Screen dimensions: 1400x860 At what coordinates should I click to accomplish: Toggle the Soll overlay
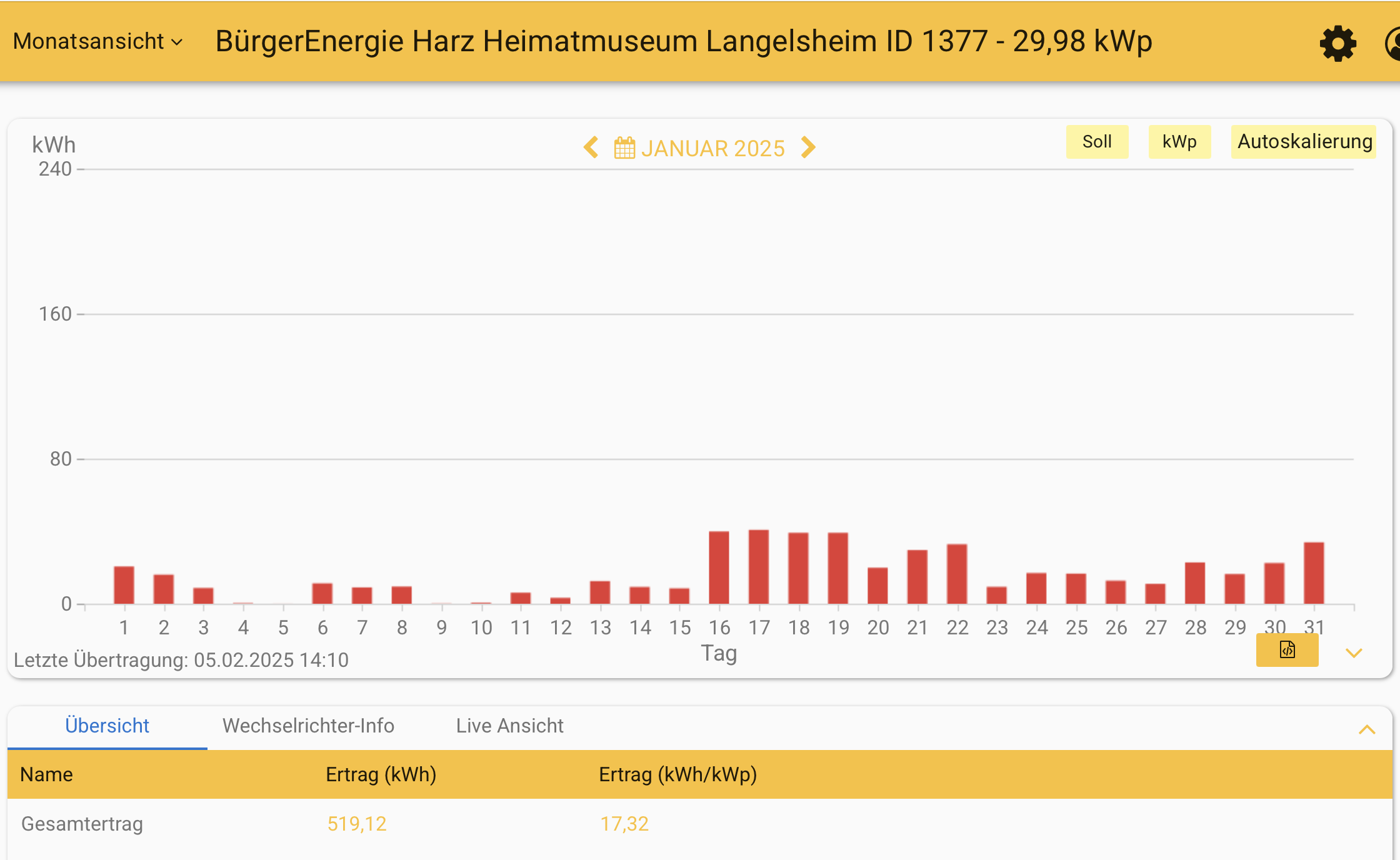click(1097, 141)
